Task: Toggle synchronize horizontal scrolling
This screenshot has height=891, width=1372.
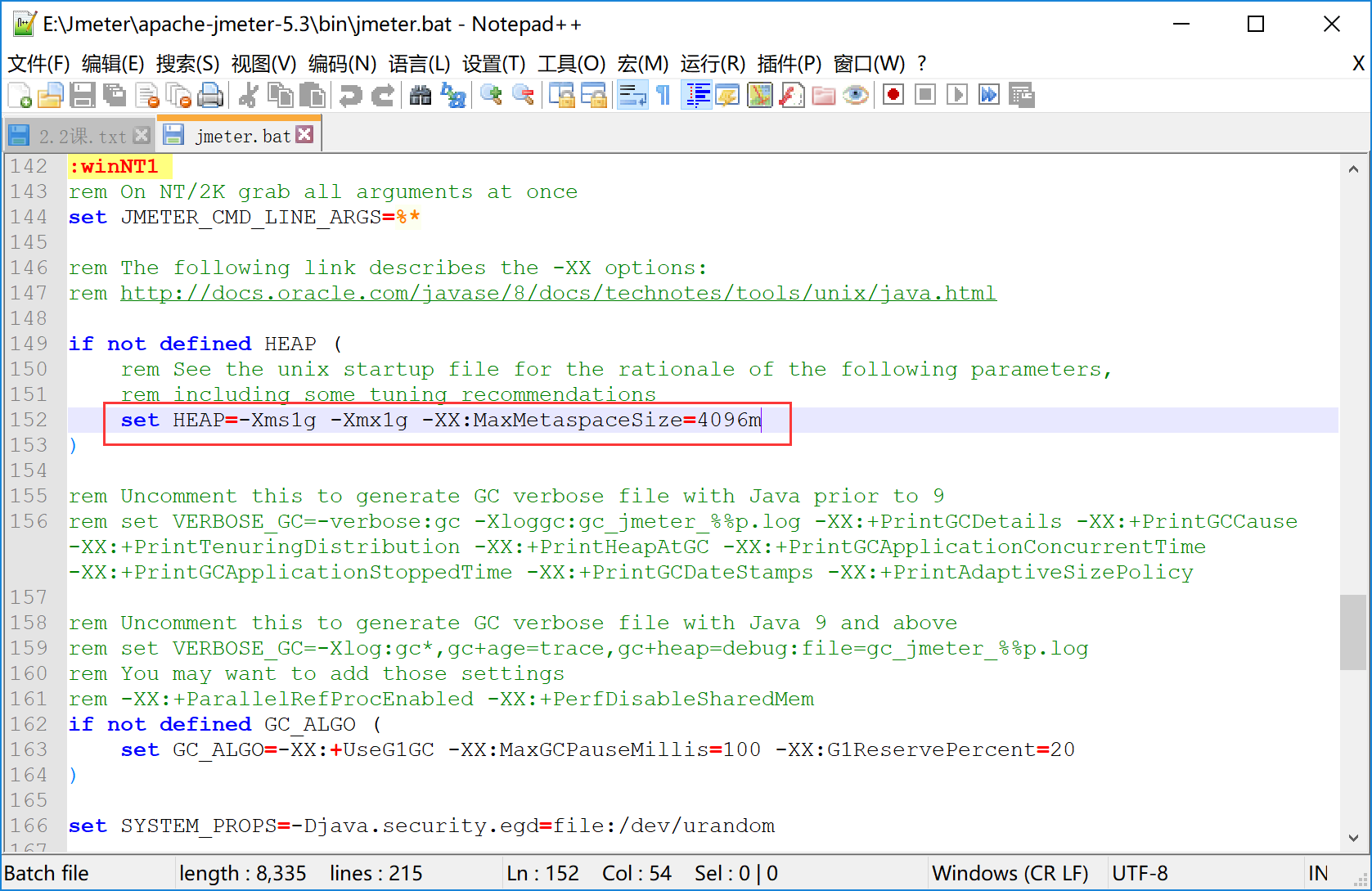Action: point(593,95)
